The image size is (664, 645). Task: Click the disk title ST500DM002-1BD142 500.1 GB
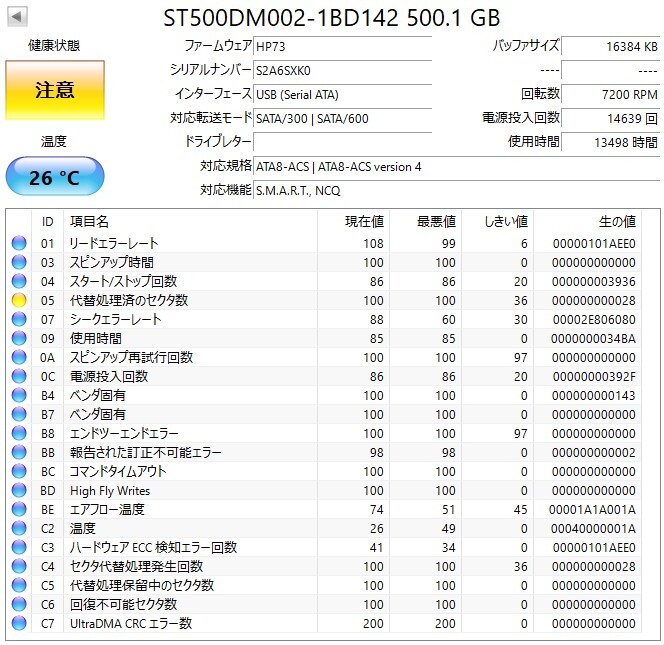[x=332, y=18]
